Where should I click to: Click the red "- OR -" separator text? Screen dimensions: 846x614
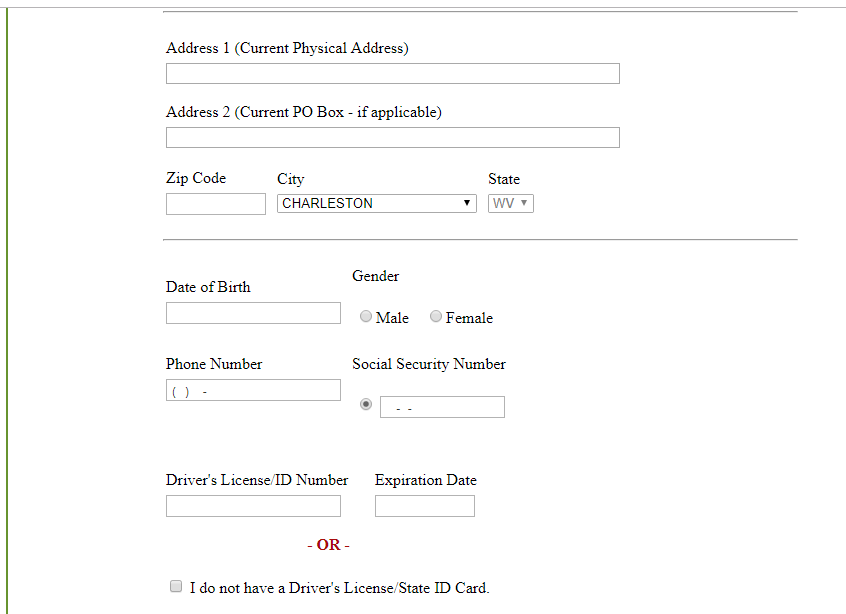click(x=328, y=545)
